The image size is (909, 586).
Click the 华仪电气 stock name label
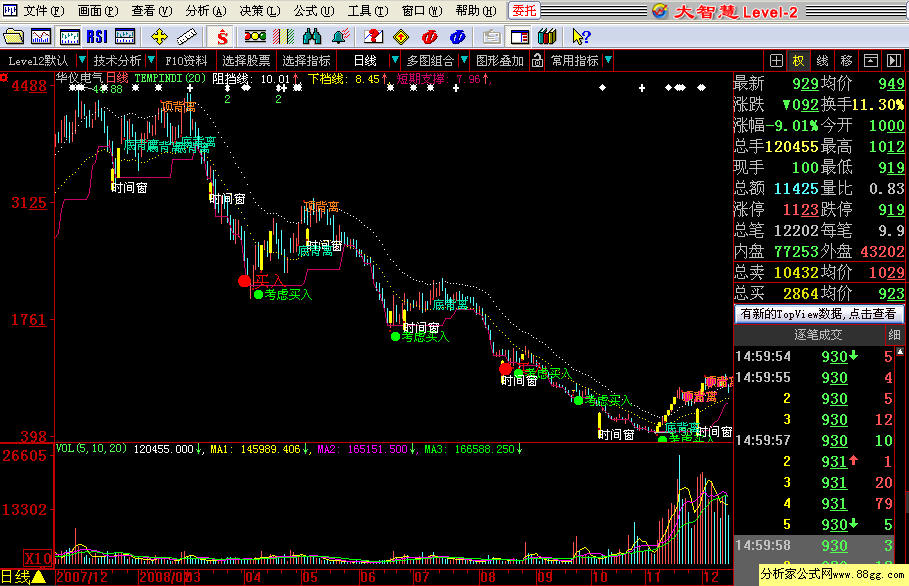79,77
